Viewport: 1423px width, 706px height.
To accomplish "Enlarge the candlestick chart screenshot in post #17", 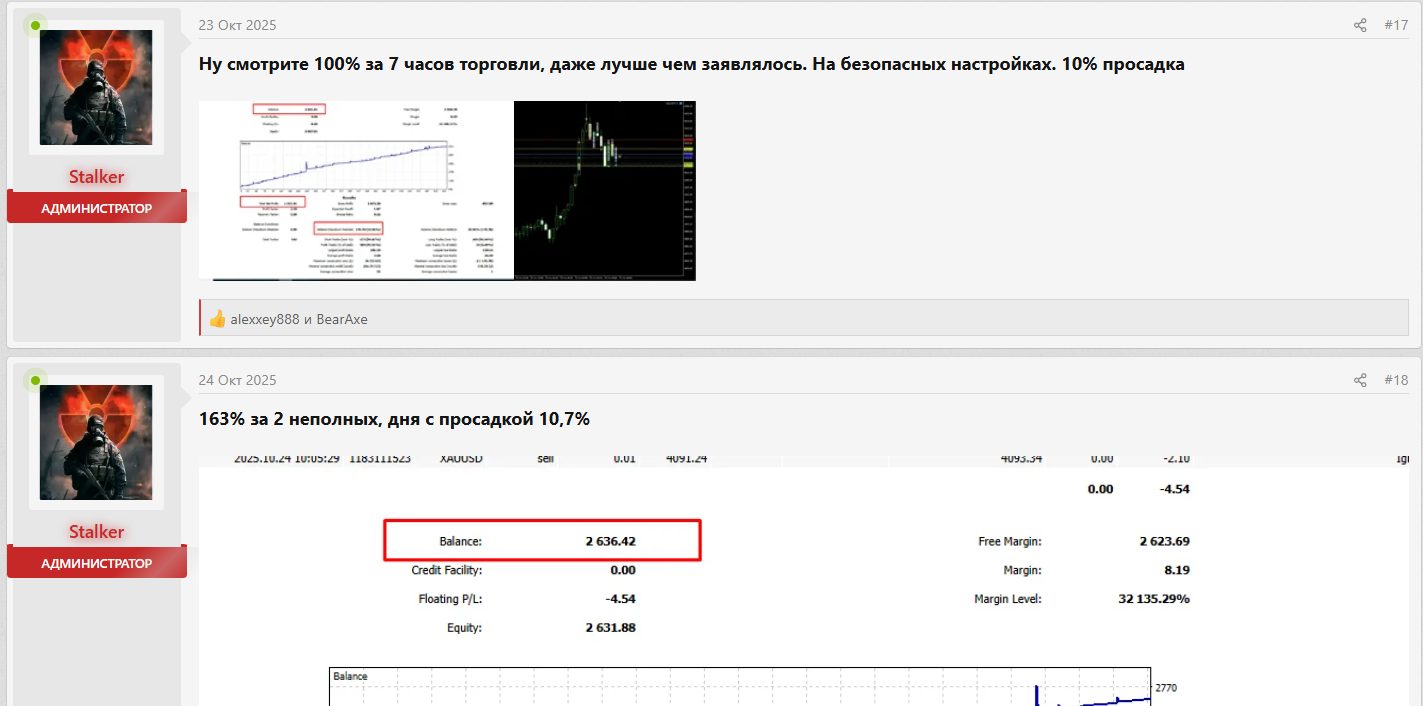I will pos(604,190).
